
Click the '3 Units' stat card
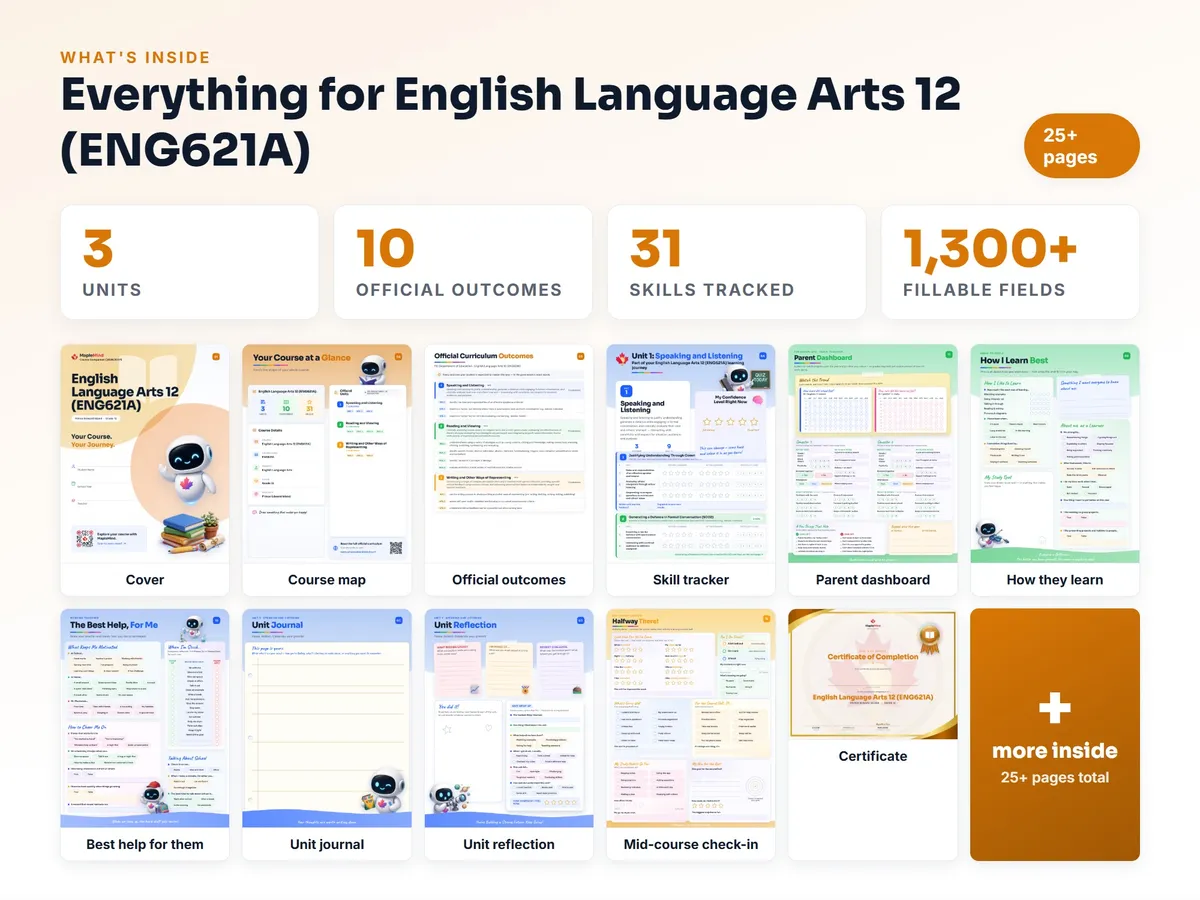190,262
